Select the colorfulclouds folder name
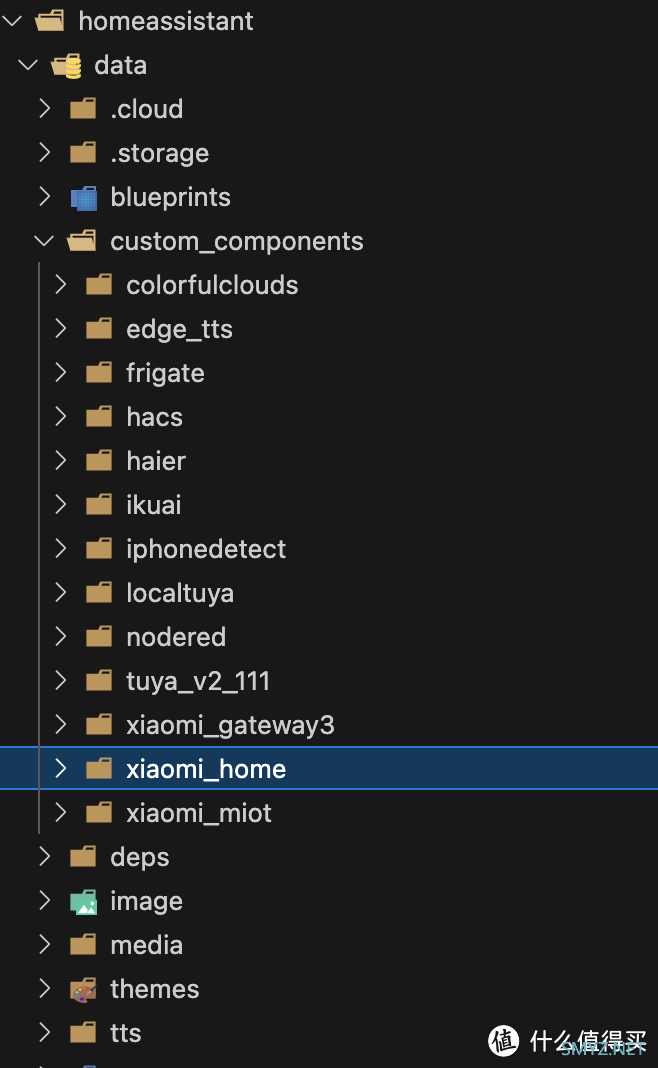Screen dimensions: 658x1068 [x=212, y=285]
